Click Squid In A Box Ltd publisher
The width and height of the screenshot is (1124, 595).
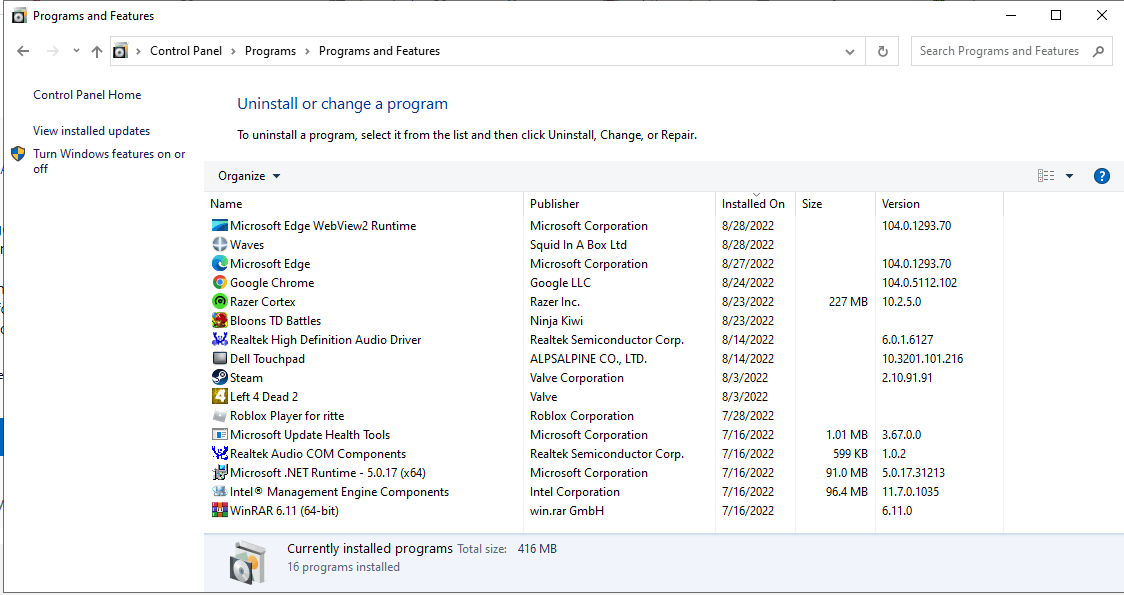(x=578, y=244)
